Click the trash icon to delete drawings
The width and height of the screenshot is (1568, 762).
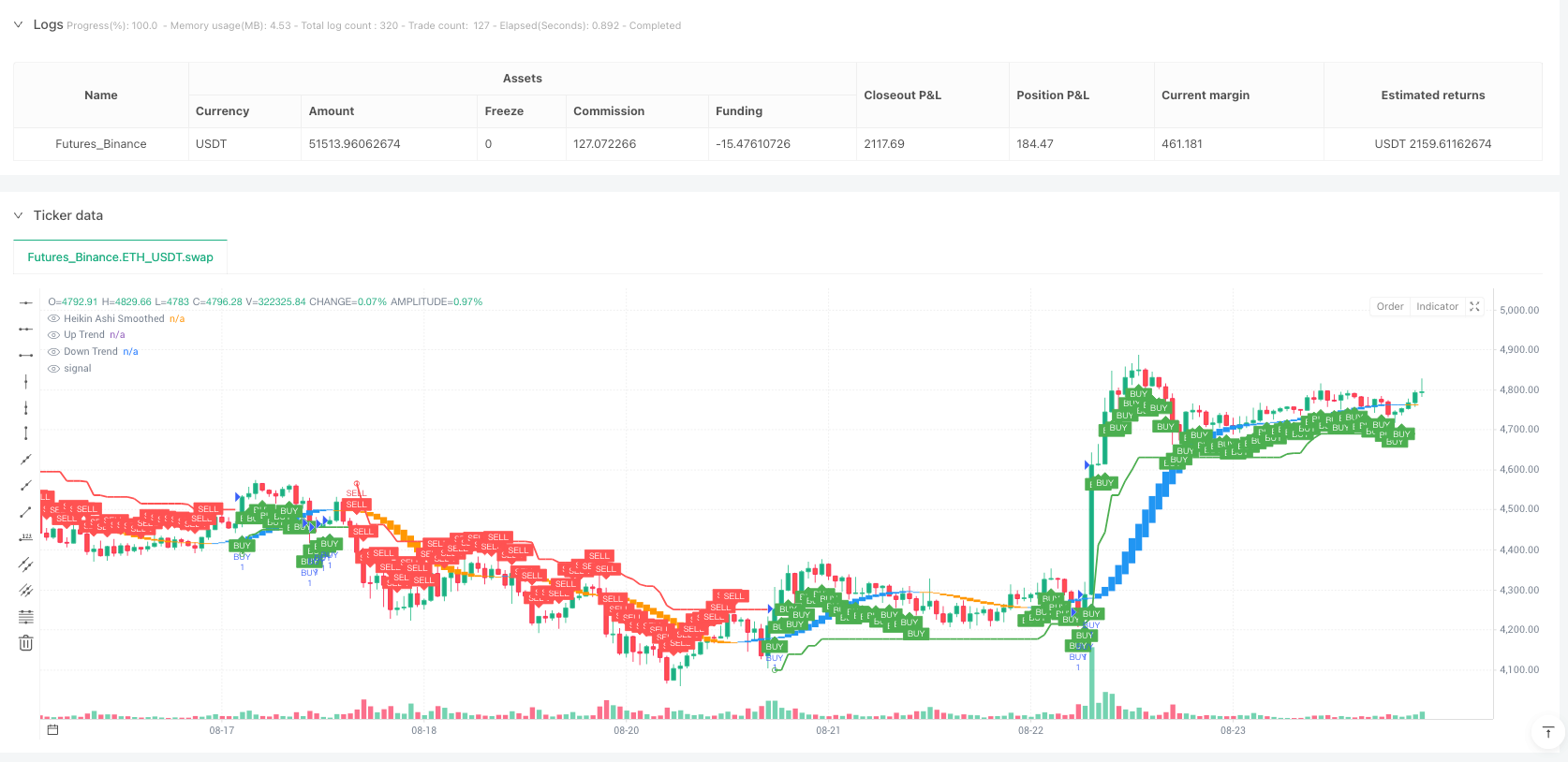(x=26, y=643)
